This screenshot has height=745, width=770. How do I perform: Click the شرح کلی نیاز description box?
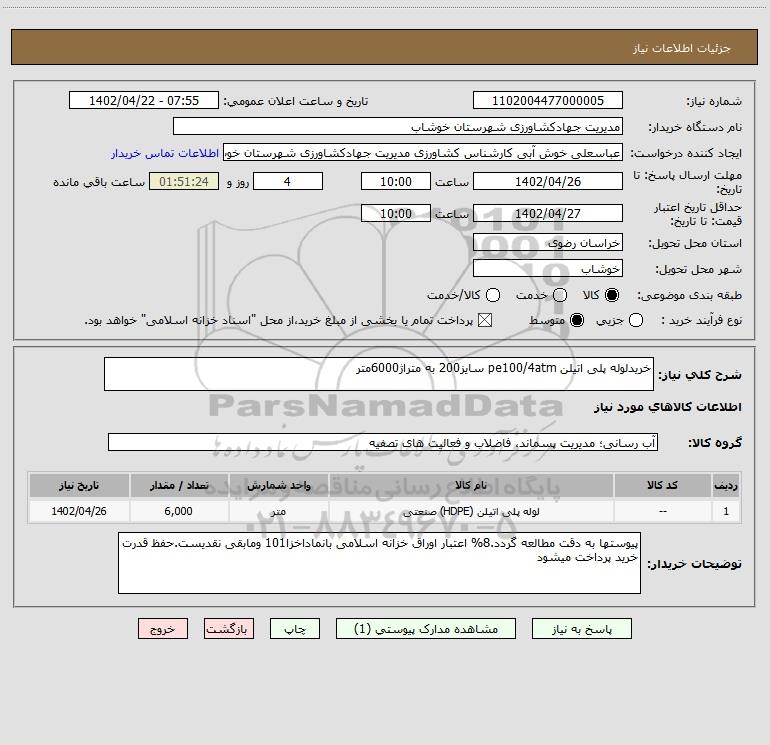click(x=379, y=374)
